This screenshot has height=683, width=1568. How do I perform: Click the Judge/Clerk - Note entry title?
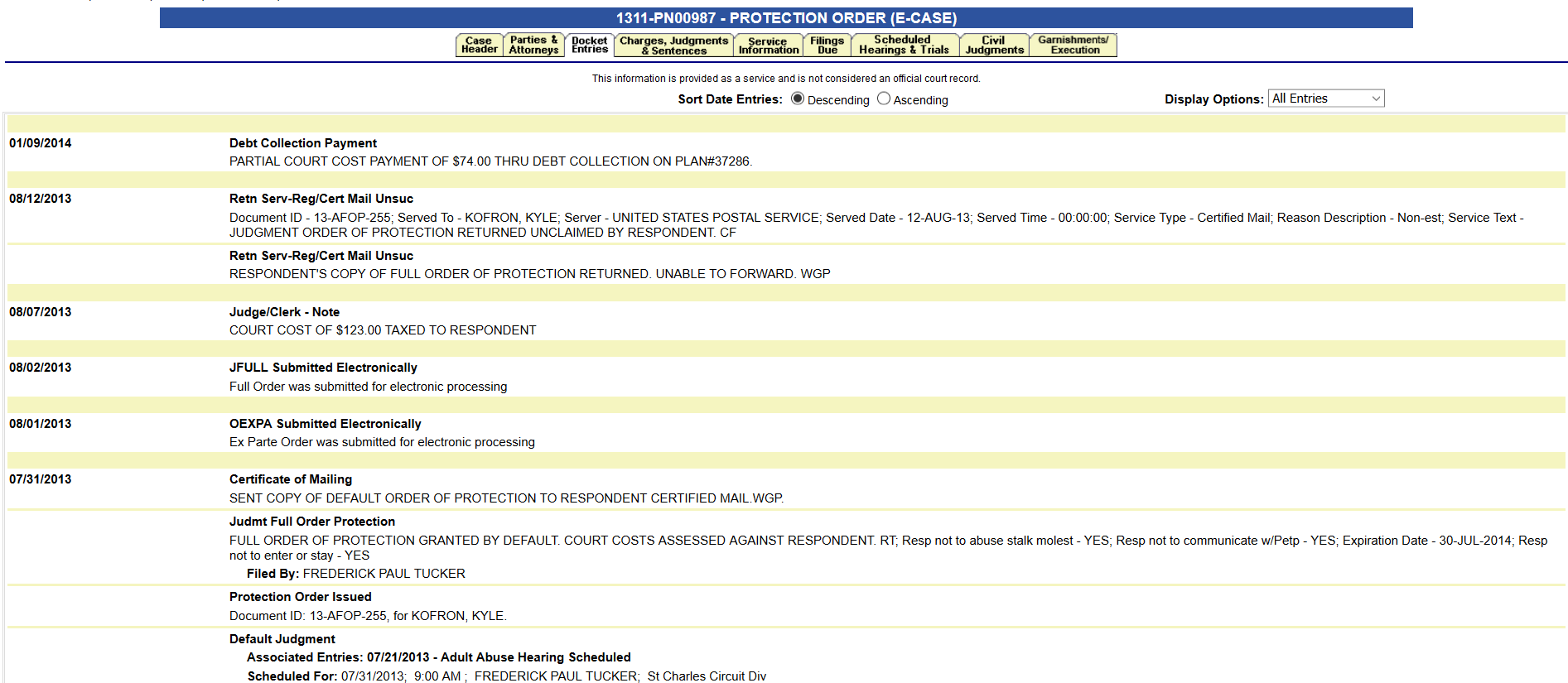[285, 312]
